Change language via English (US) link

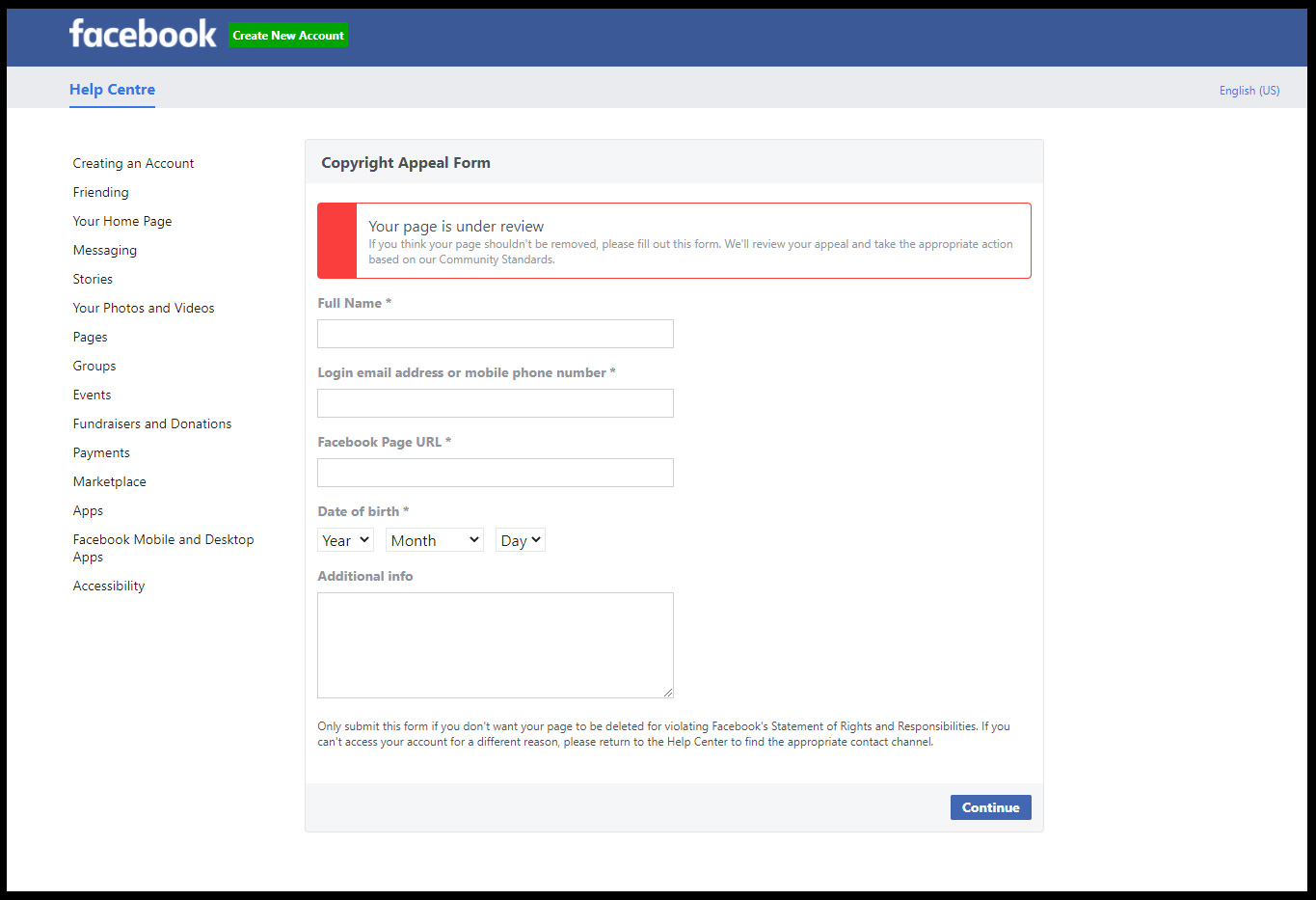(x=1249, y=91)
